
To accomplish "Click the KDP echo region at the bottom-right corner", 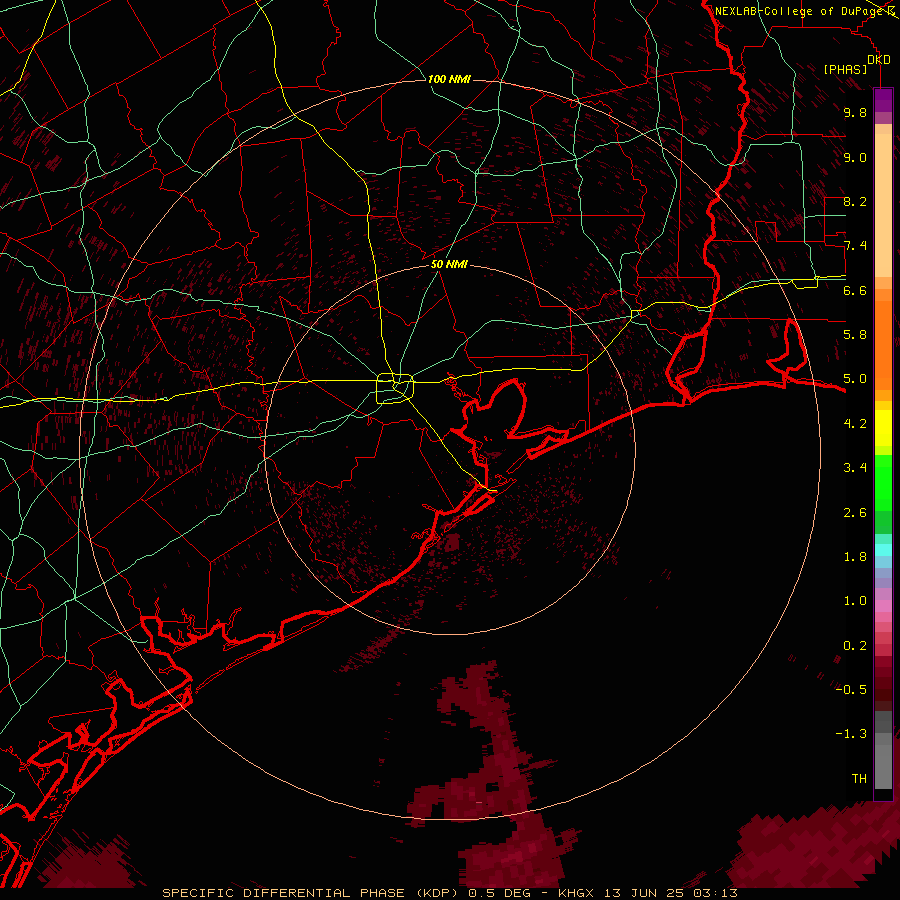I will click(818, 847).
